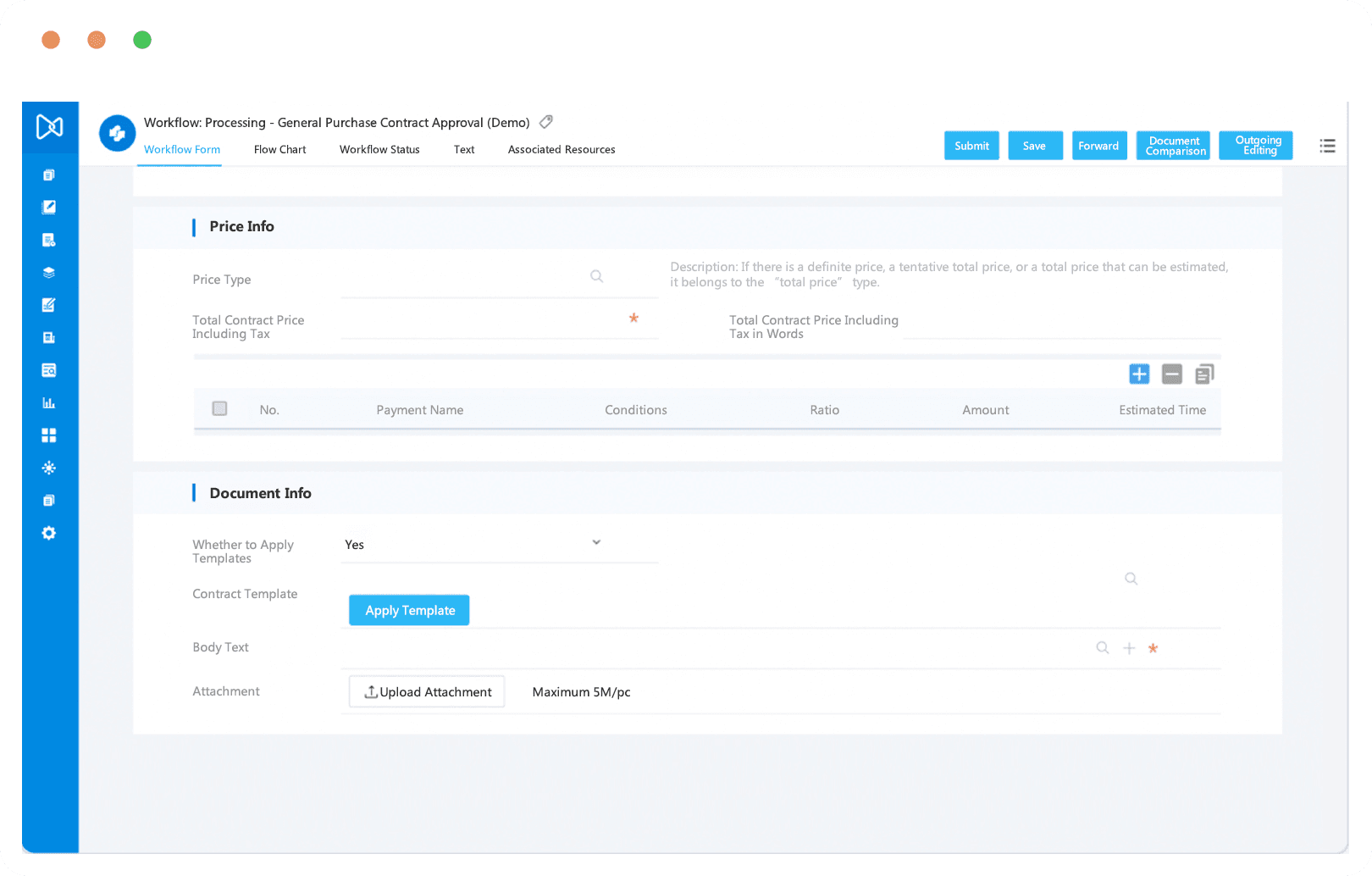Screen dimensions: 1372x876
Task: Click the Price Info section heading
Action: pos(242,226)
